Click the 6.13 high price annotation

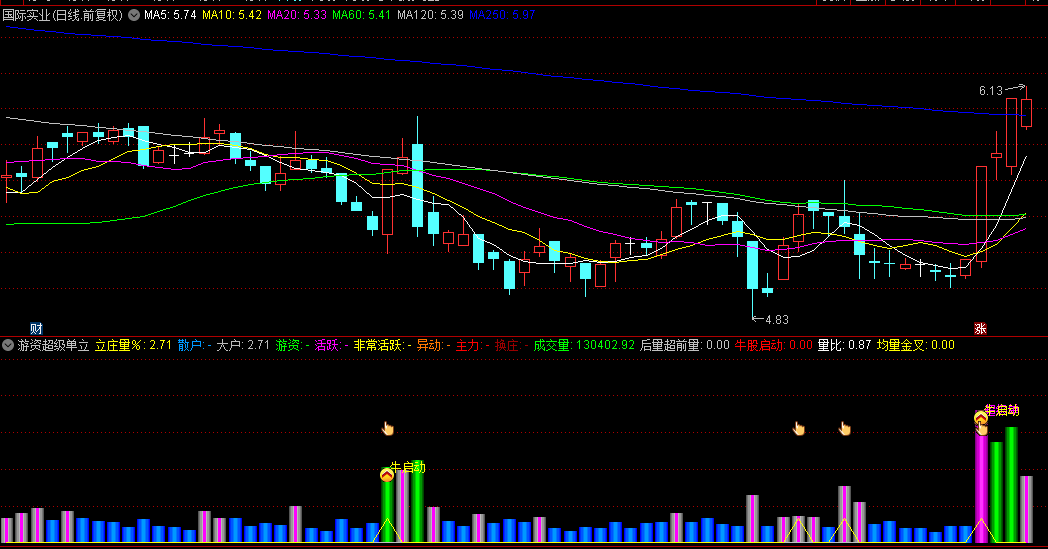(x=991, y=91)
